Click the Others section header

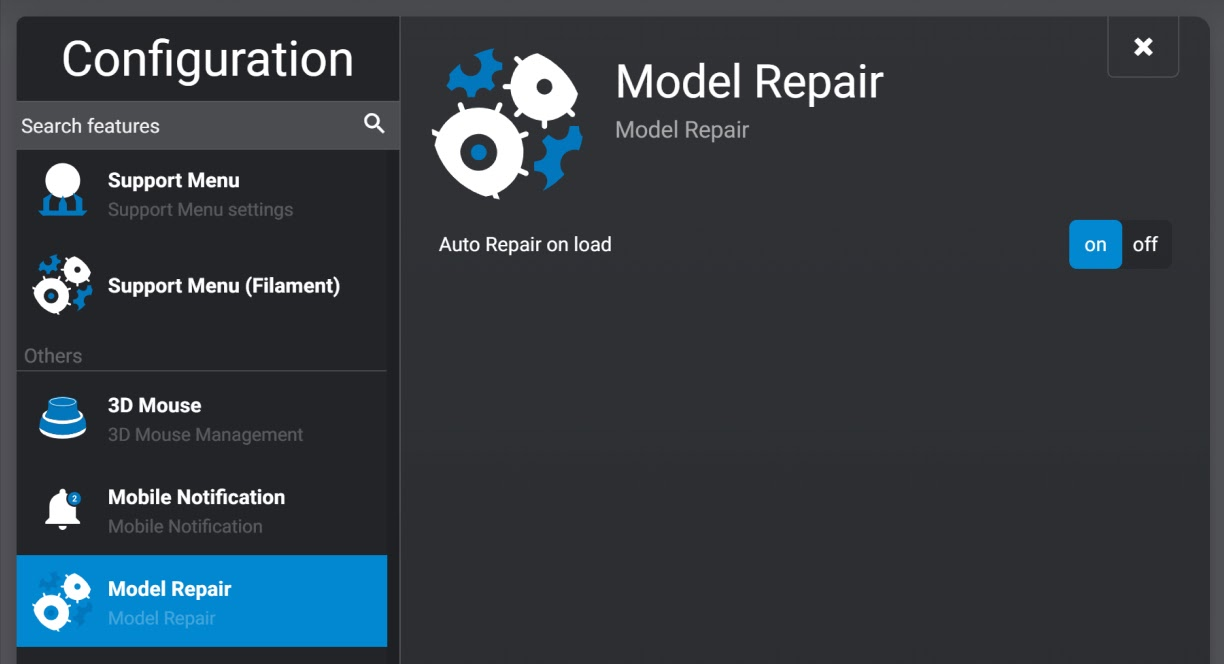coord(52,355)
